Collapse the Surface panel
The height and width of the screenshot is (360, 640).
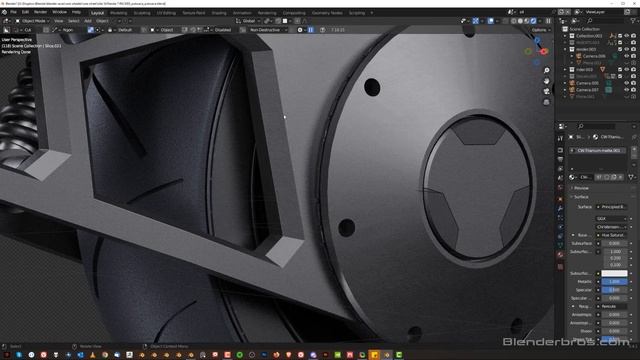pyautogui.click(x=581, y=197)
